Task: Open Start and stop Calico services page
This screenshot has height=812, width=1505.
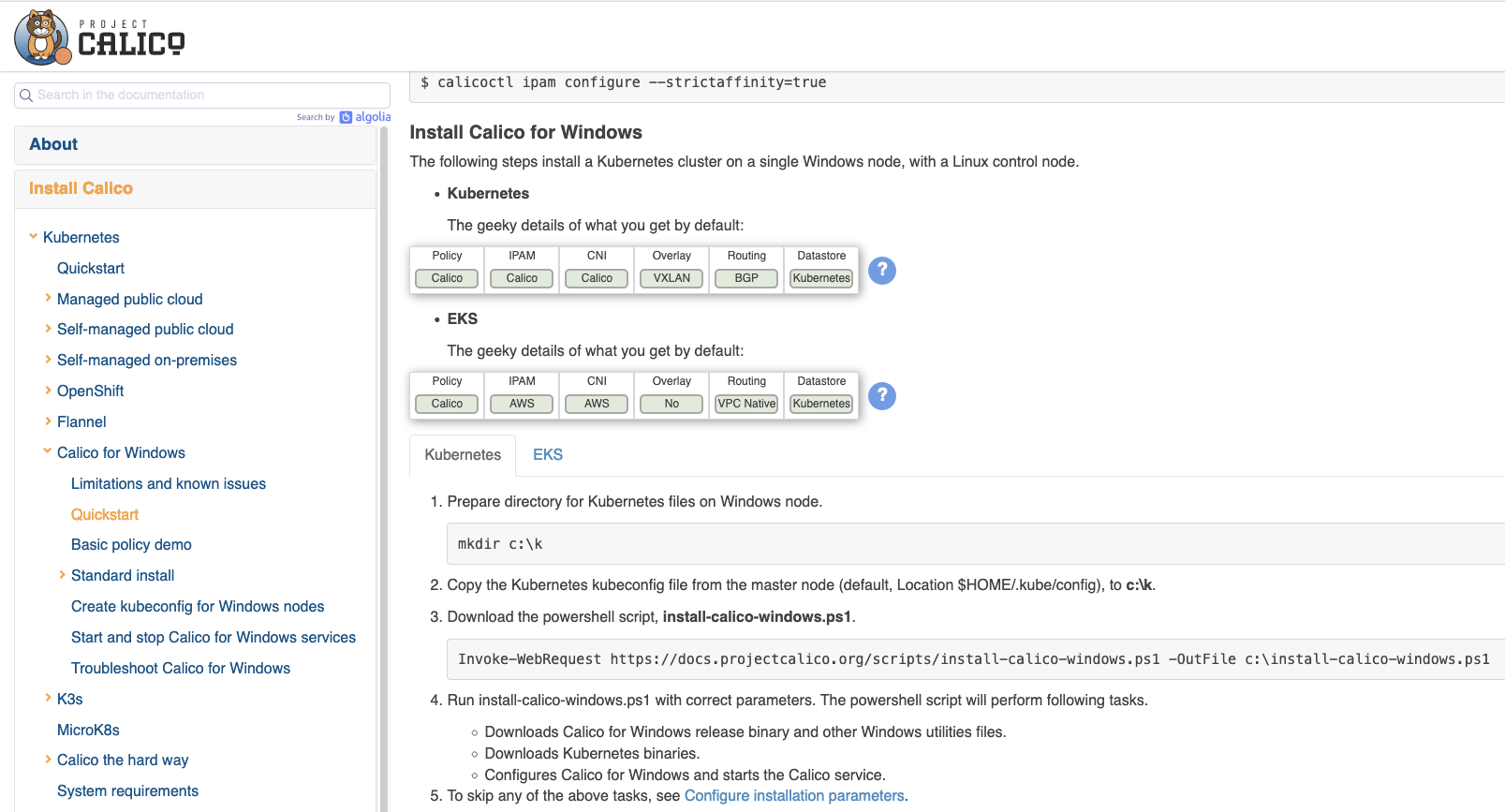Action: (x=214, y=637)
